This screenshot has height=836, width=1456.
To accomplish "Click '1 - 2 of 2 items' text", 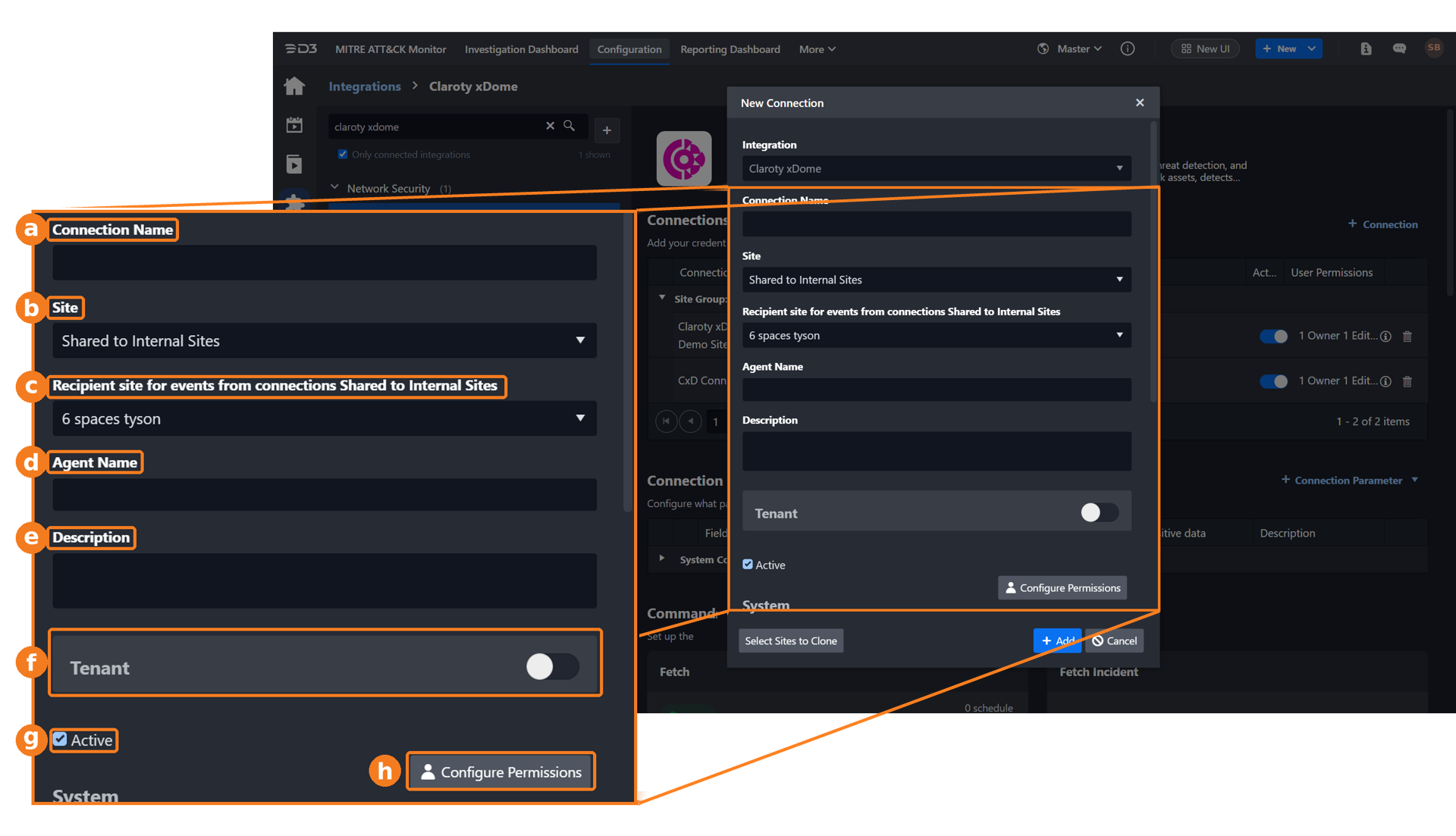I will click(1373, 421).
